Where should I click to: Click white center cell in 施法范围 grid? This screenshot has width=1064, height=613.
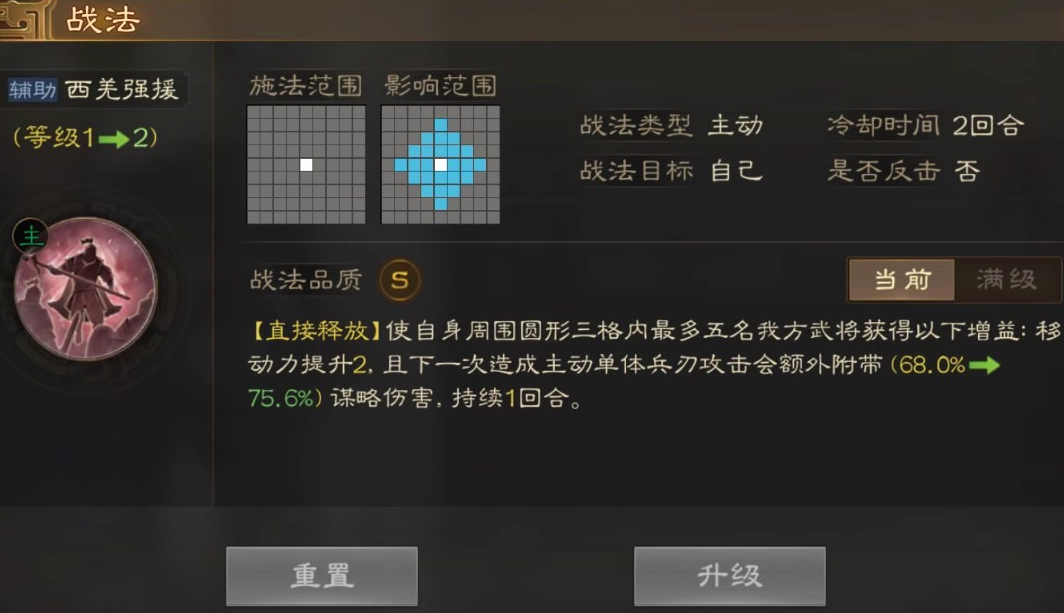(x=306, y=165)
